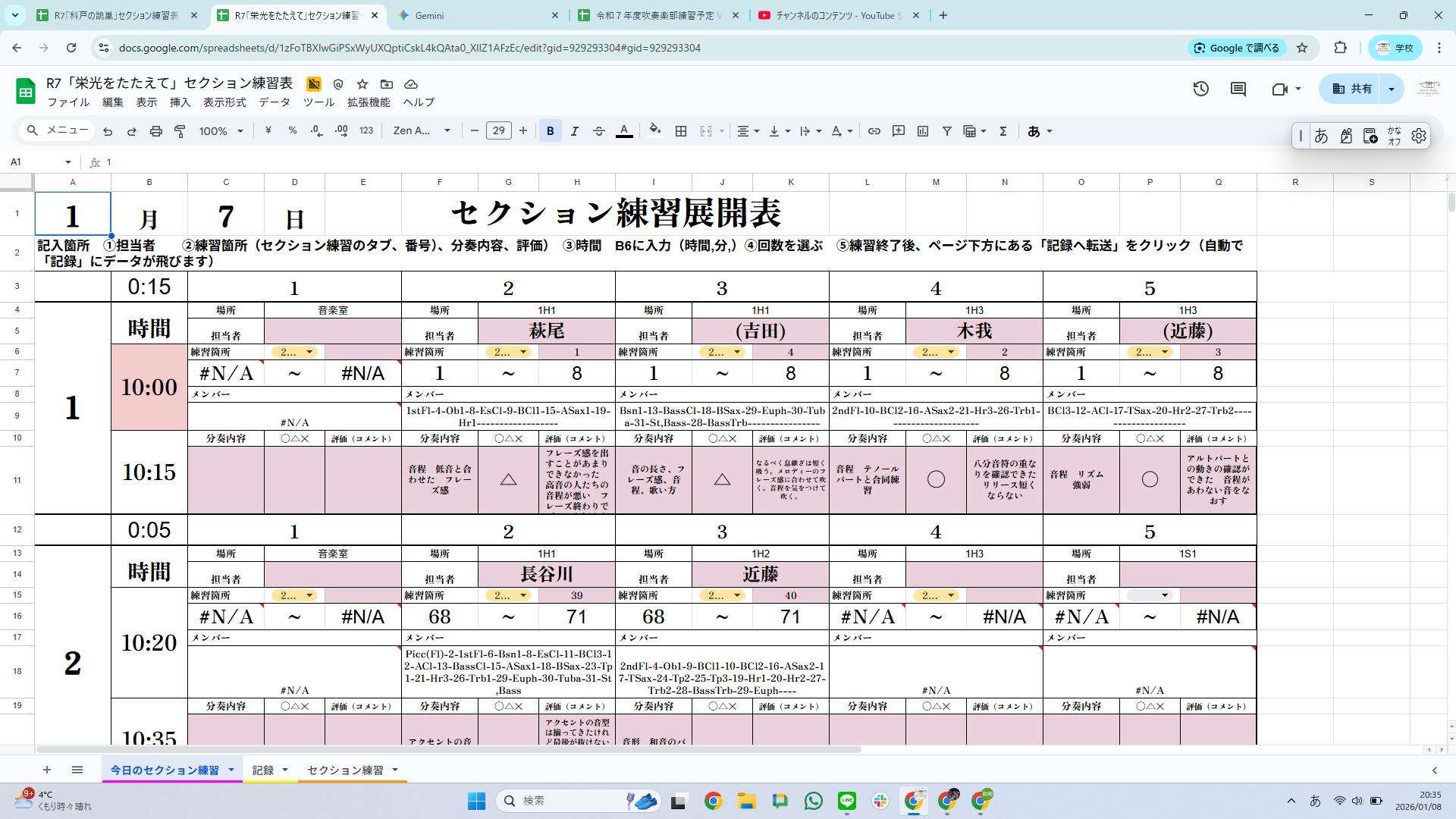
Task: Click the Google で調べる button
Action: 1237,48
